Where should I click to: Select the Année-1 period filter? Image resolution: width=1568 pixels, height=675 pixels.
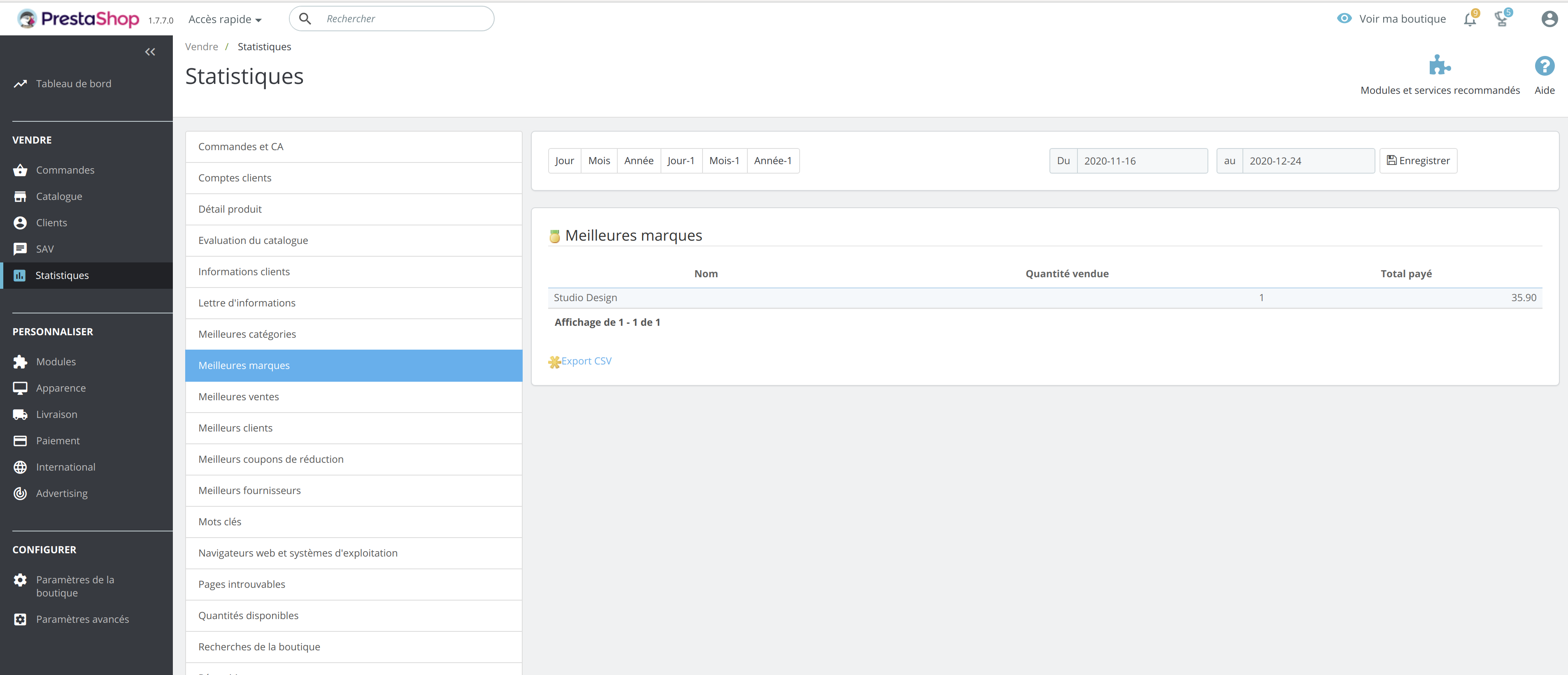pos(772,160)
